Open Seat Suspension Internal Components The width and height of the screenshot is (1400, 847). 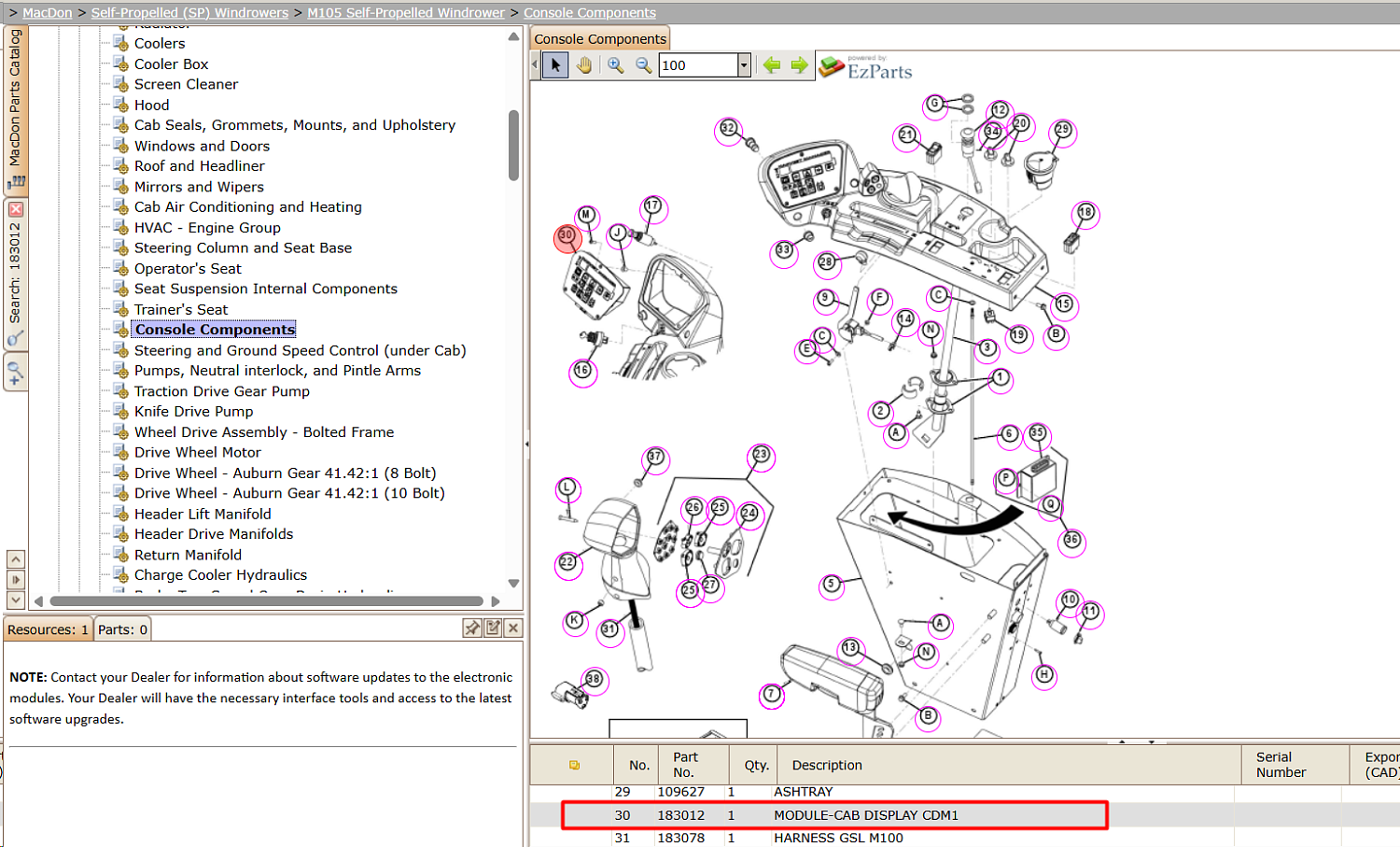(266, 289)
